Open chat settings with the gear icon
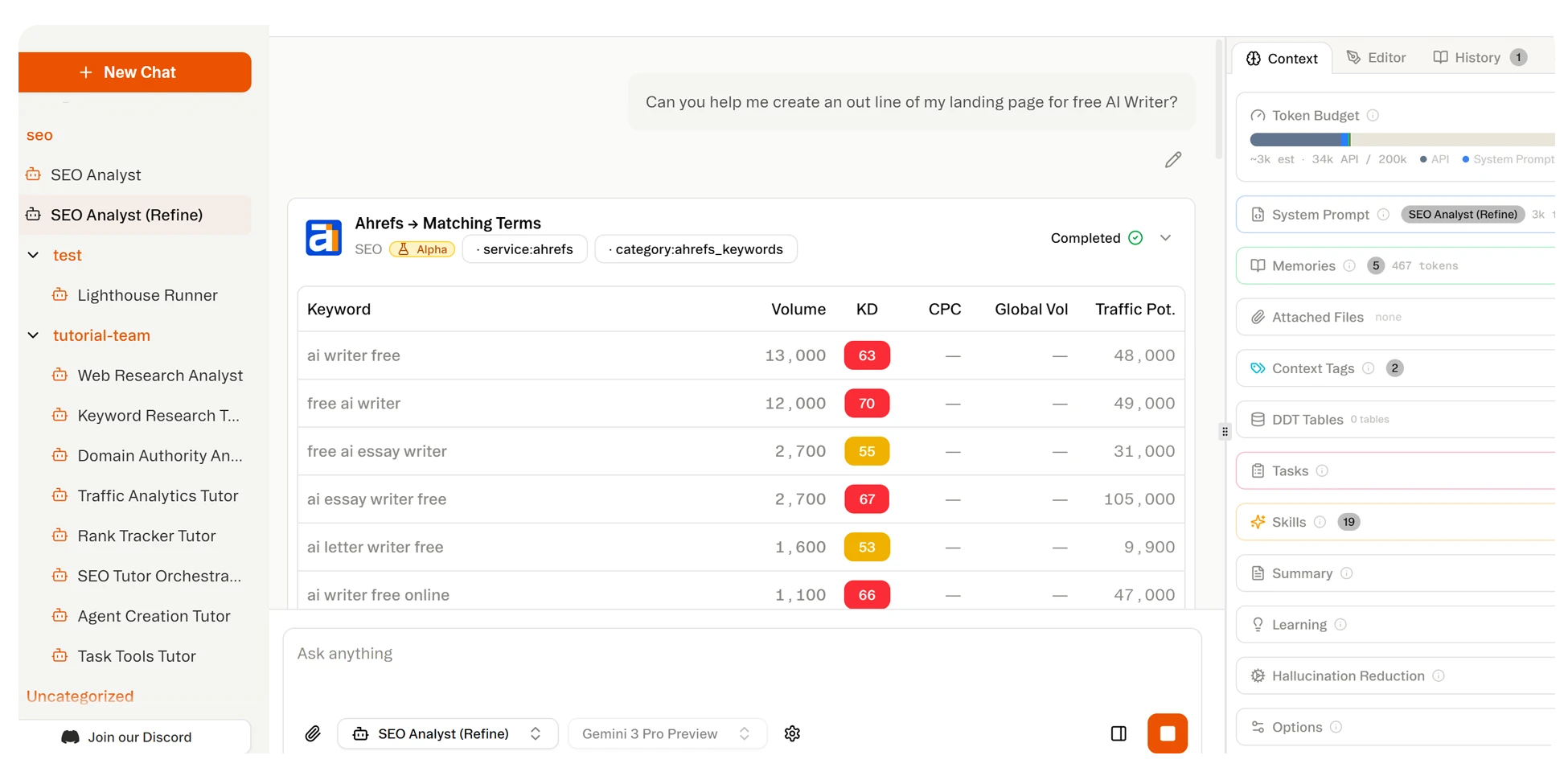Screen dimensions: 1568x780 pos(792,733)
